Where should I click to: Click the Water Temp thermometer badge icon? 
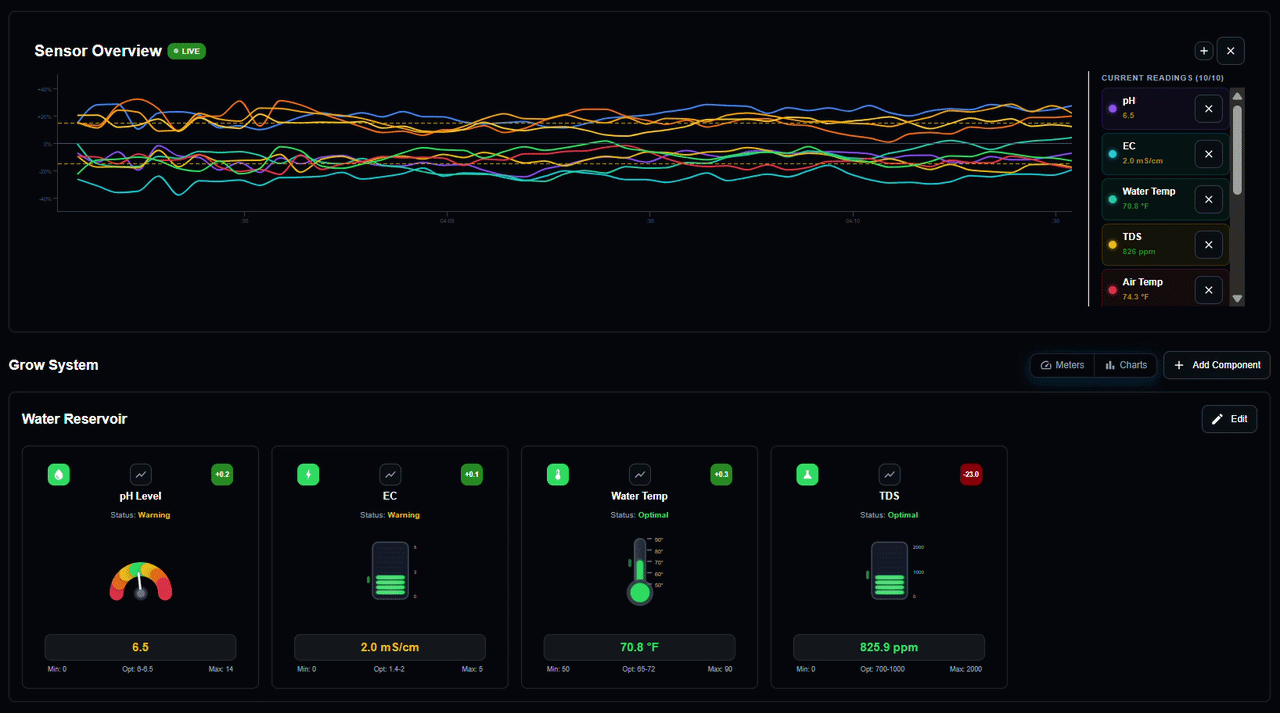(558, 474)
